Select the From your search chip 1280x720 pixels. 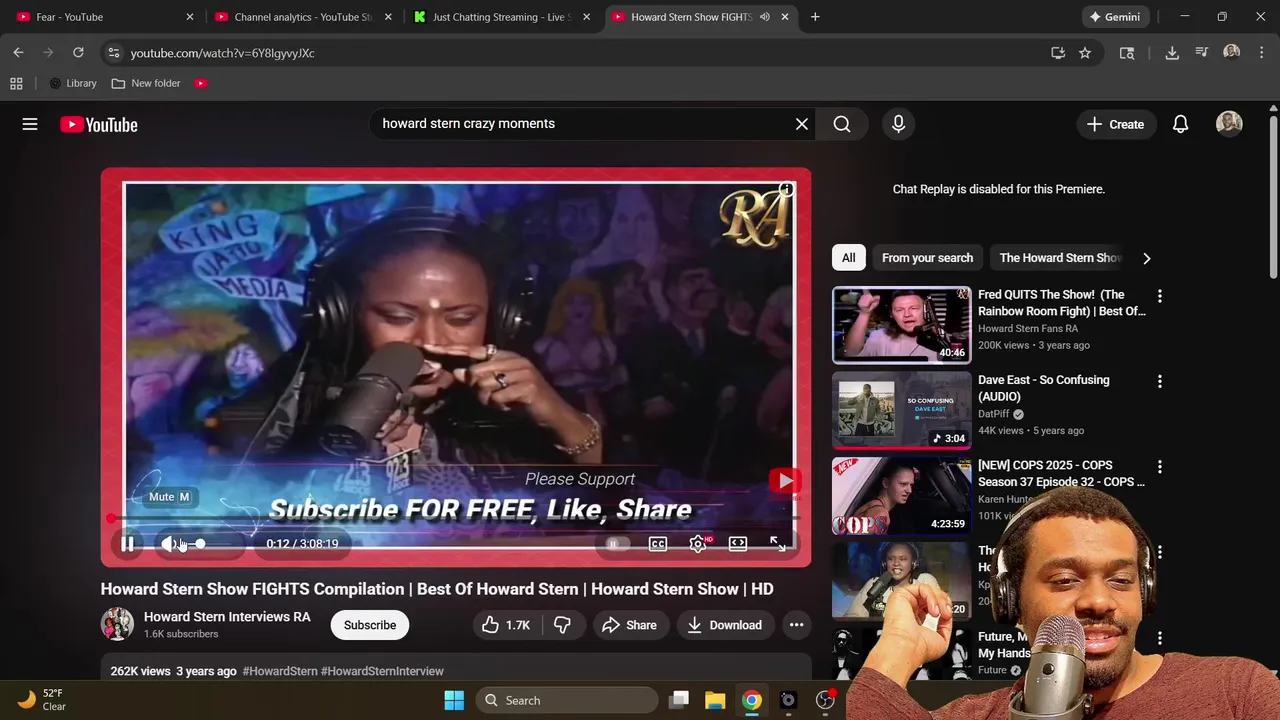tap(927, 258)
